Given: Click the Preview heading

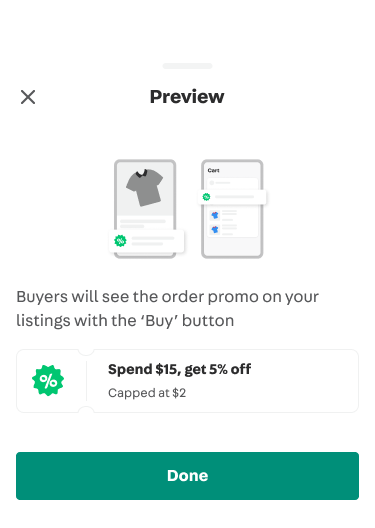Looking at the screenshot, I should click(187, 97).
